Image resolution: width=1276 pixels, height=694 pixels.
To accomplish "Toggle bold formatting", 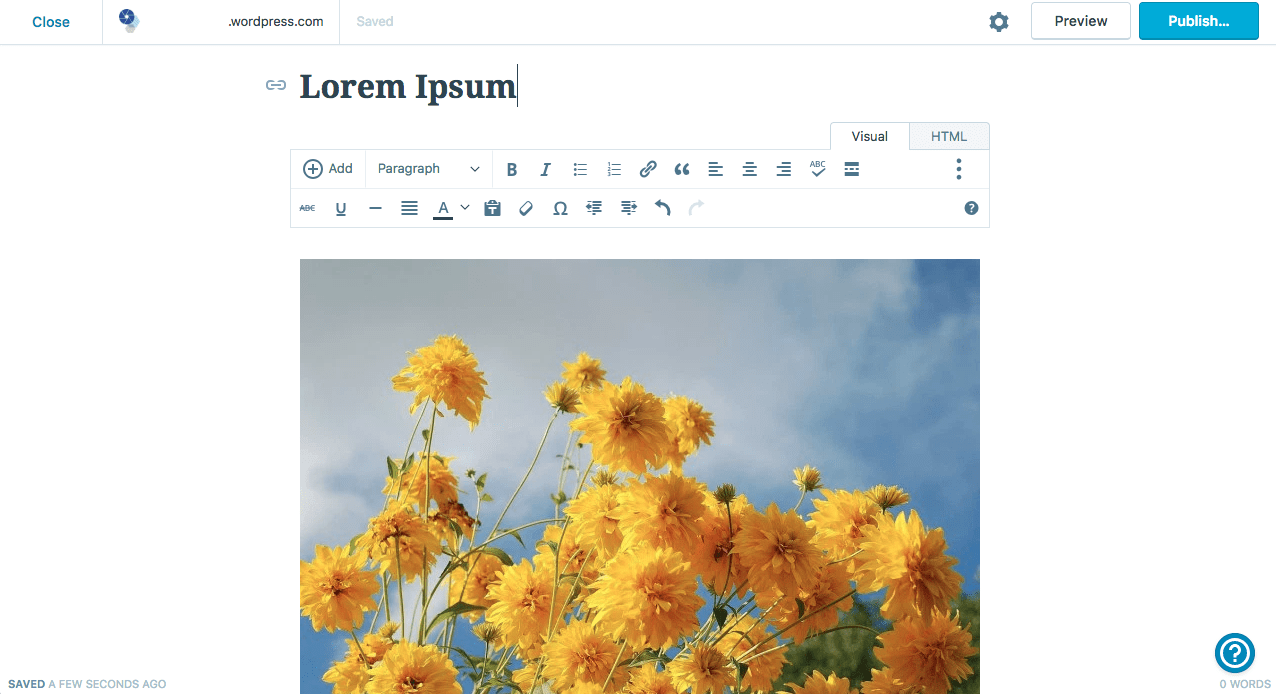I will click(x=512, y=169).
